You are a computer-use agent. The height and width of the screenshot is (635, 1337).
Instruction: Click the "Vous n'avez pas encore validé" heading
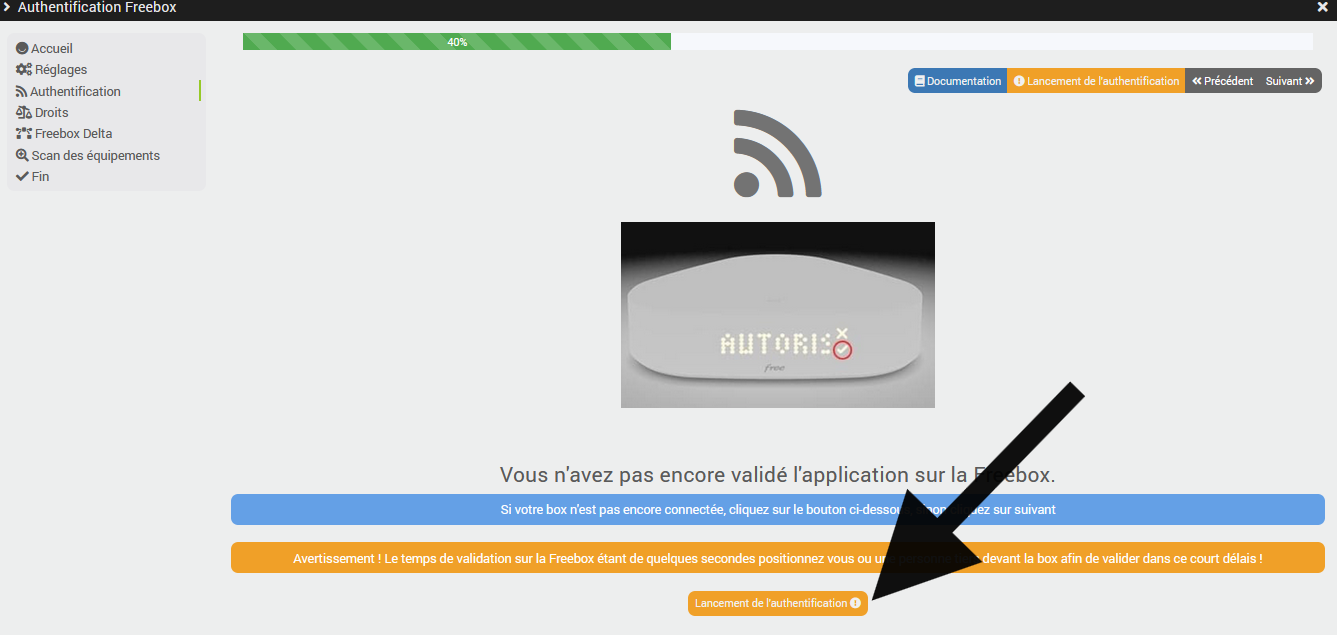click(x=778, y=474)
